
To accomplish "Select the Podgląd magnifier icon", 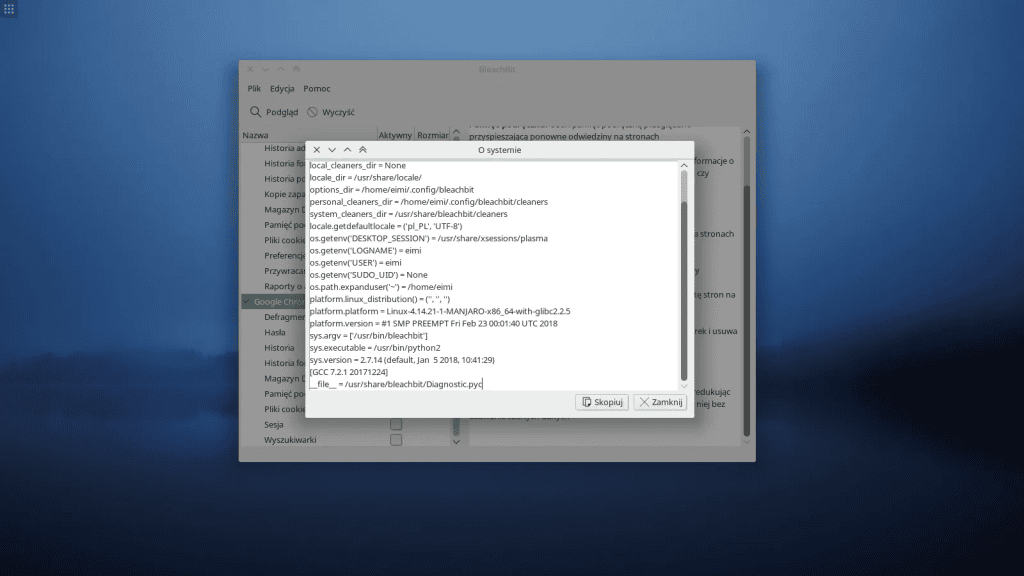I will point(254,112).
